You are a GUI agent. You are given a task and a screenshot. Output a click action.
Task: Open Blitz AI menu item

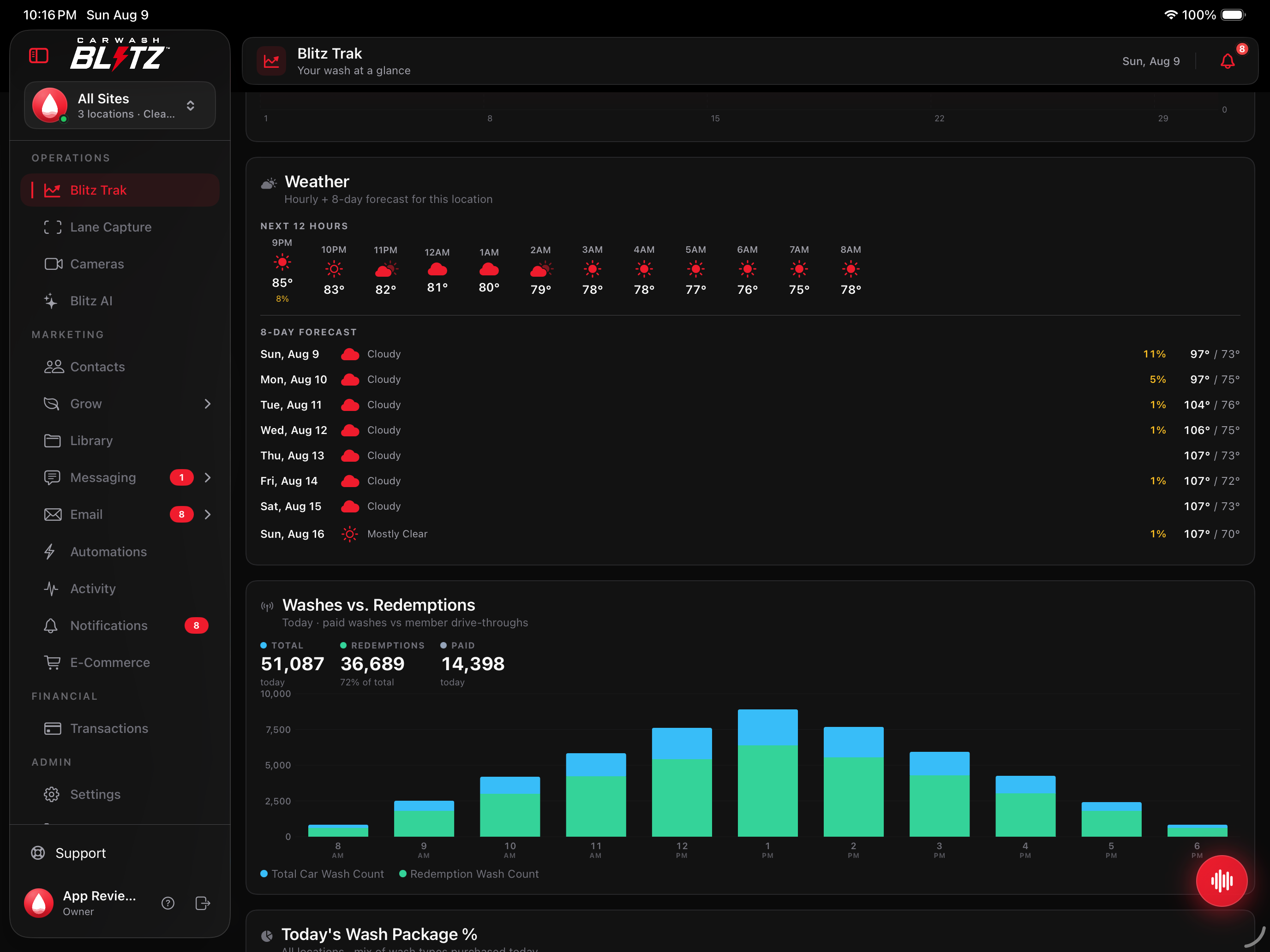point(120,301)
